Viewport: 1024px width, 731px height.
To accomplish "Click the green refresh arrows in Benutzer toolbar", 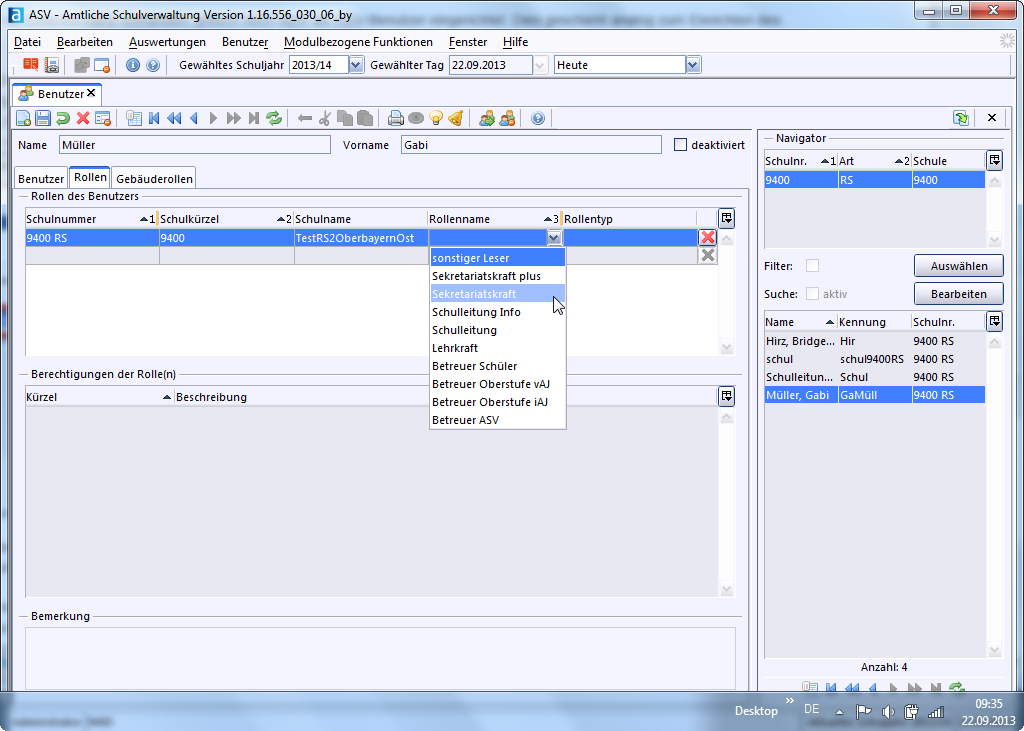I will point(274,118).
